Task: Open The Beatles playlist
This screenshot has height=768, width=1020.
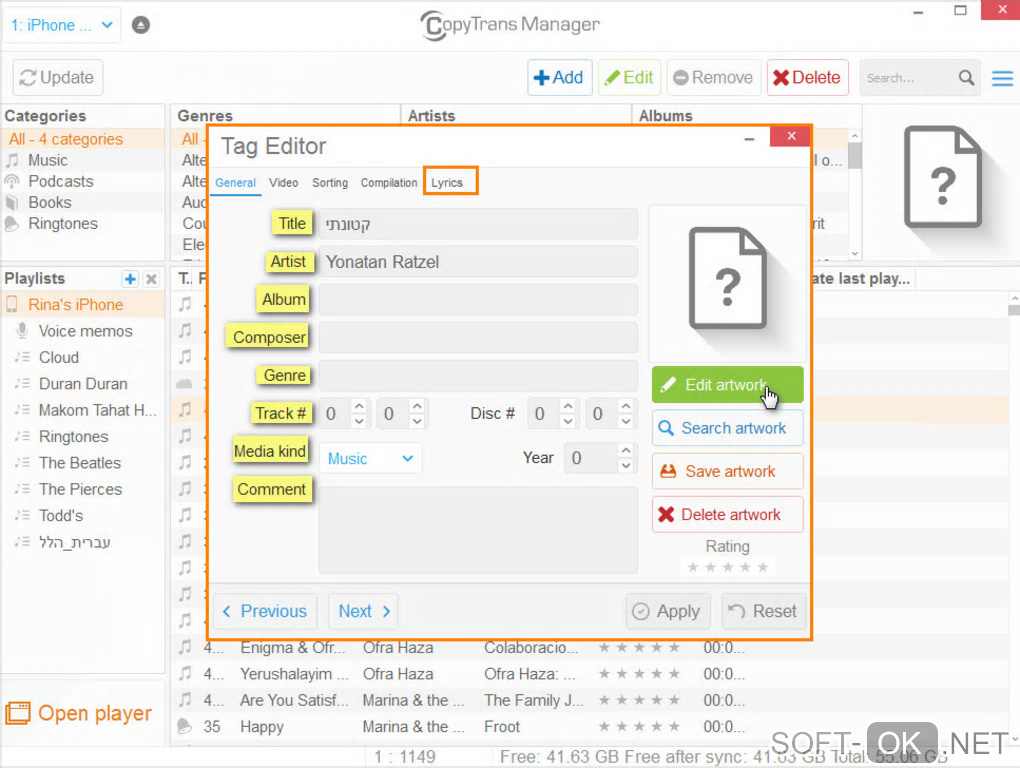Action: coord(83,463)
